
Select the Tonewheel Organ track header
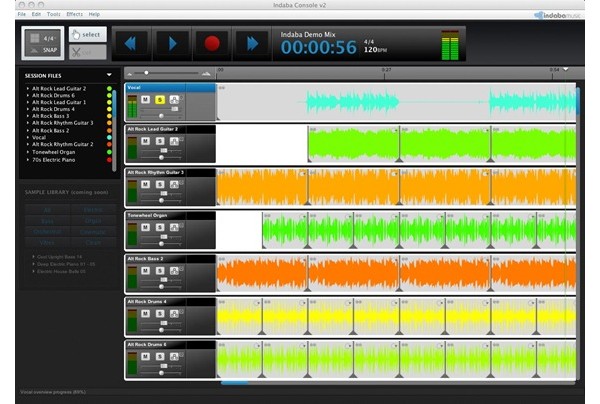point(170,215)
